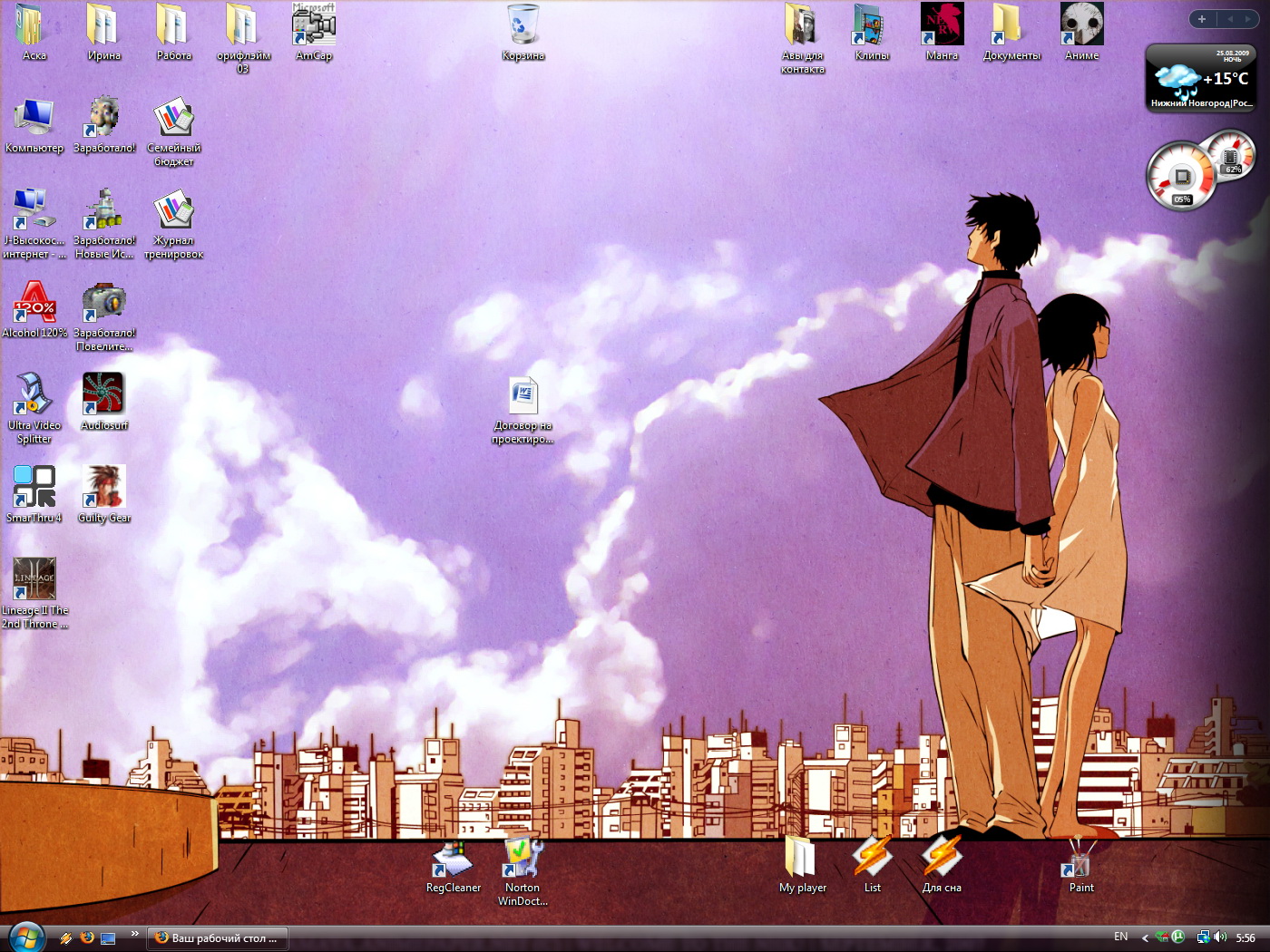Viewport: 1270px width, 952px height.
Task: Click the memory usage 62% dial
Action: click(x=1232, y=156)
